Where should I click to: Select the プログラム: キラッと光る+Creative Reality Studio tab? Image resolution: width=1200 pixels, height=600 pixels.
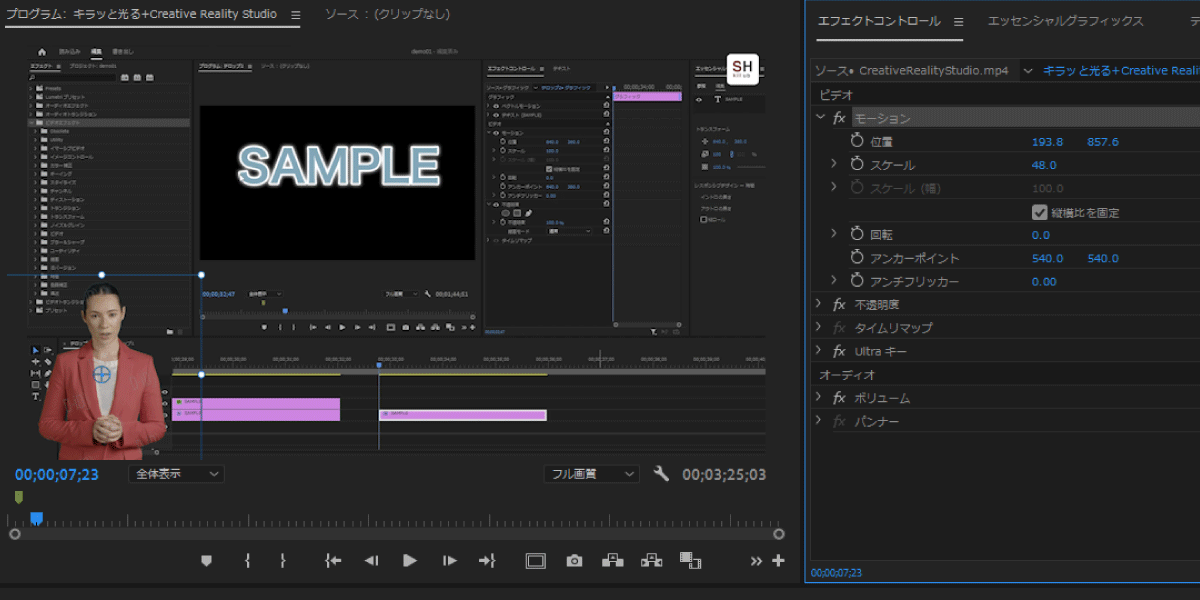pos(141,15)
